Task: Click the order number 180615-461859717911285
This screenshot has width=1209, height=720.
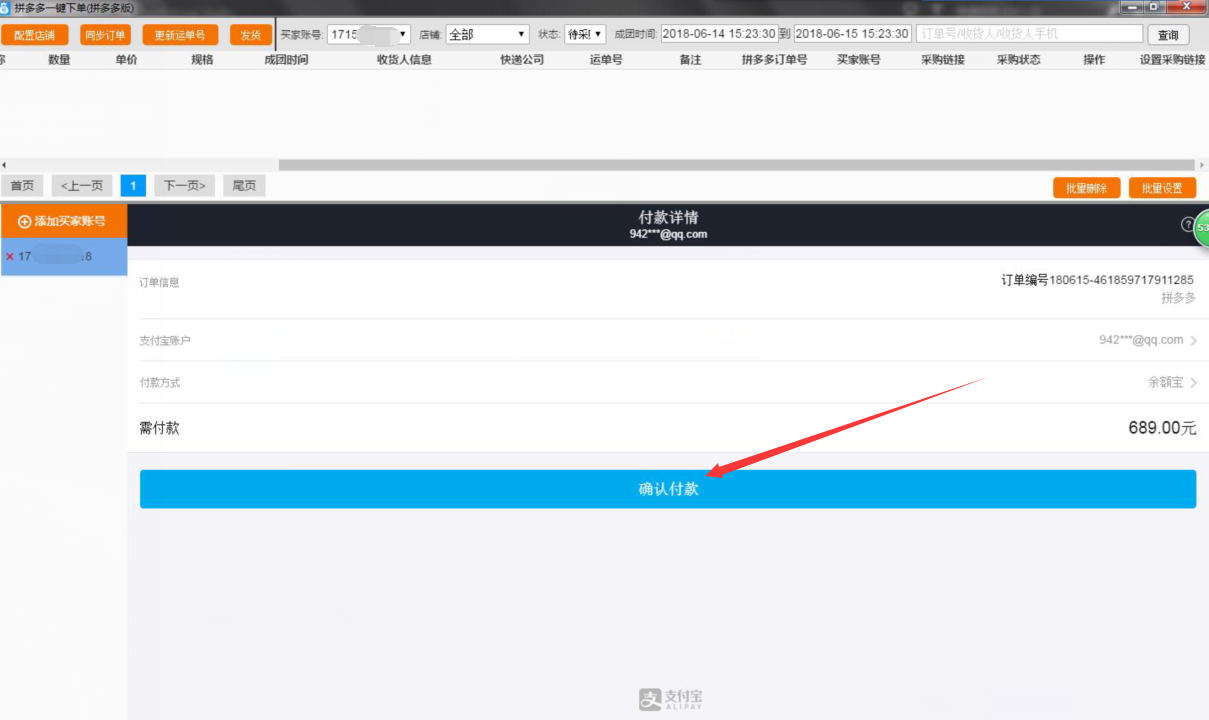Action: pyautogui.click(x=1121, y=280)
